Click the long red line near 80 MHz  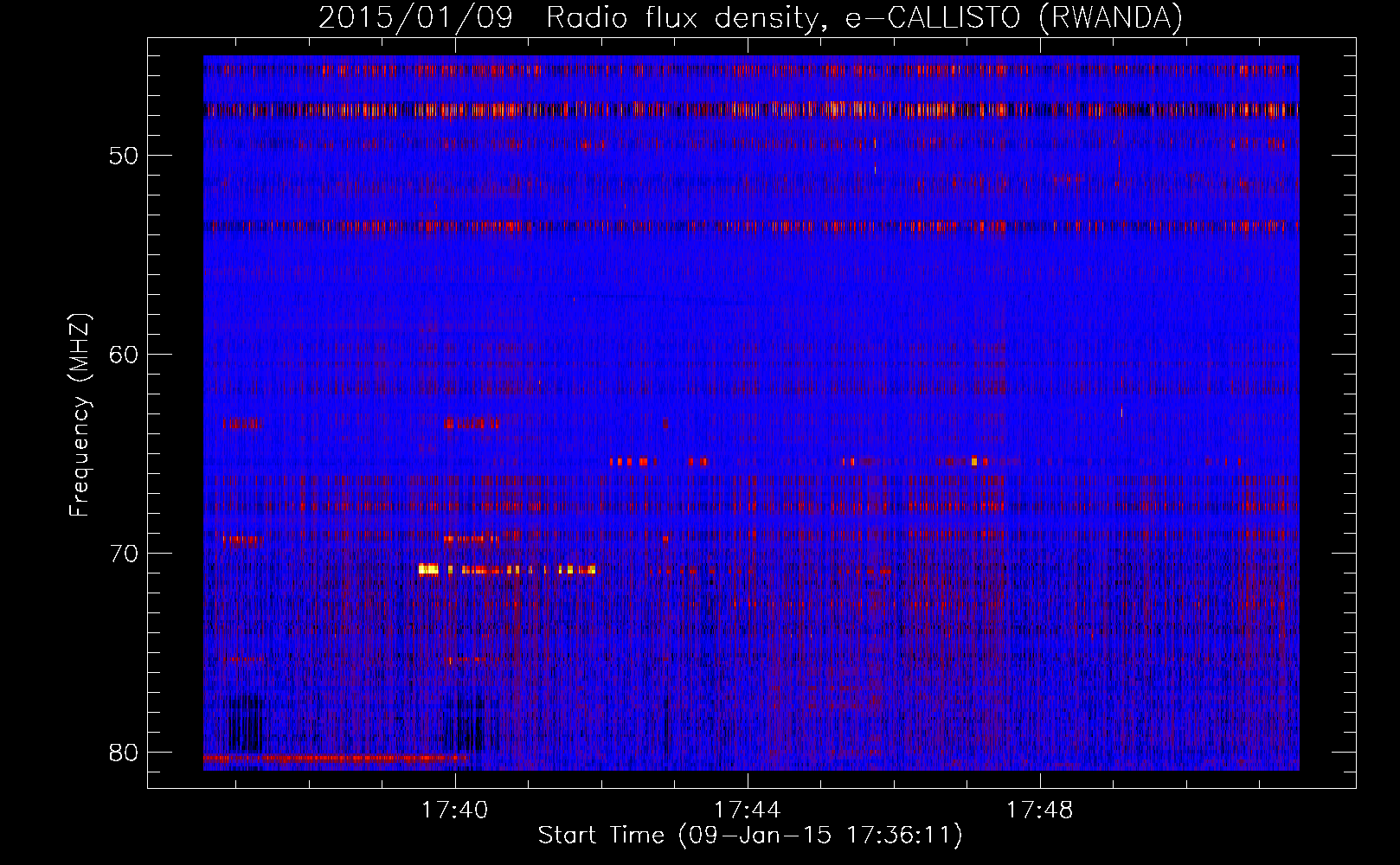coord(336,758)
